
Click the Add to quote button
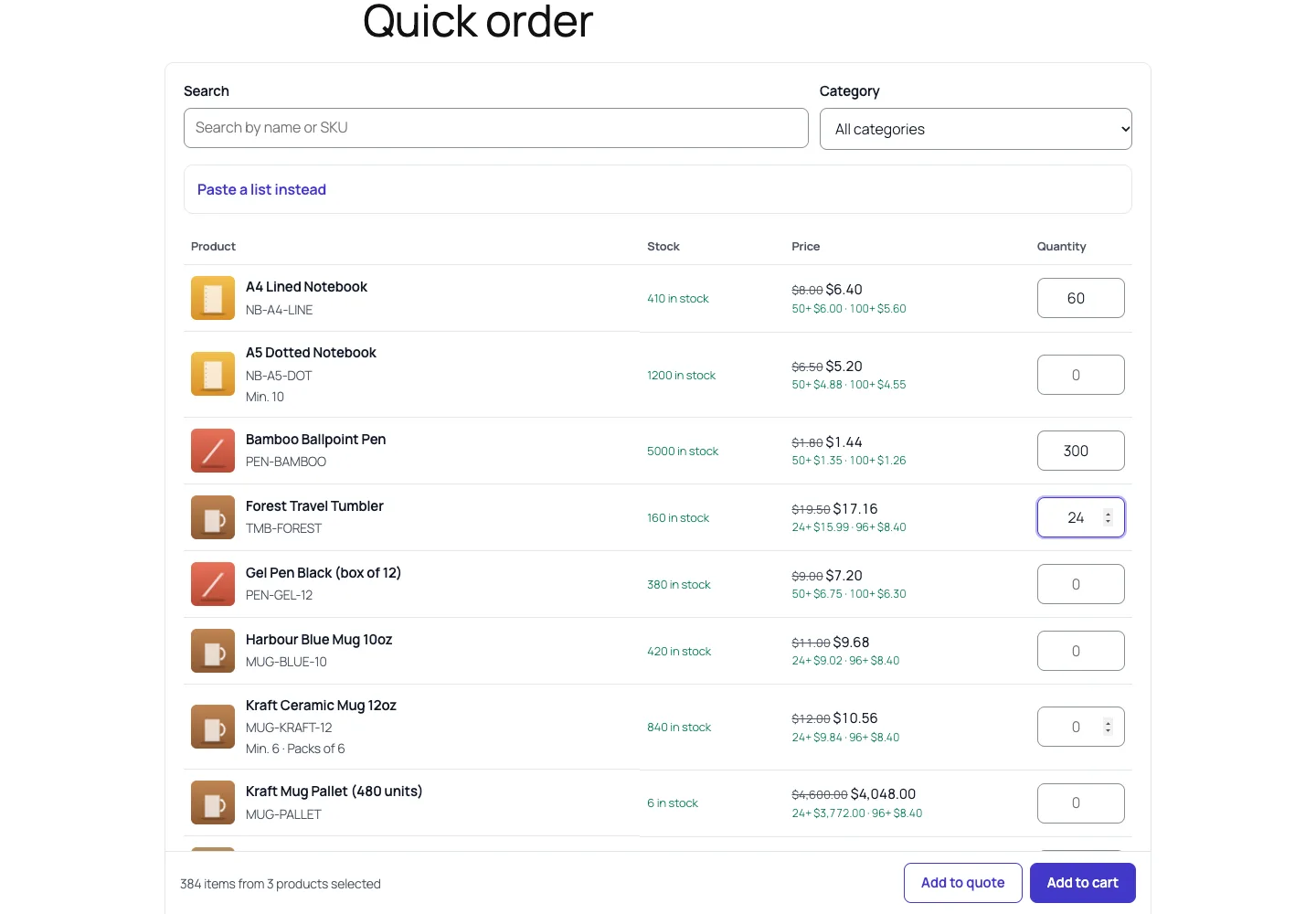pos(963,883)
